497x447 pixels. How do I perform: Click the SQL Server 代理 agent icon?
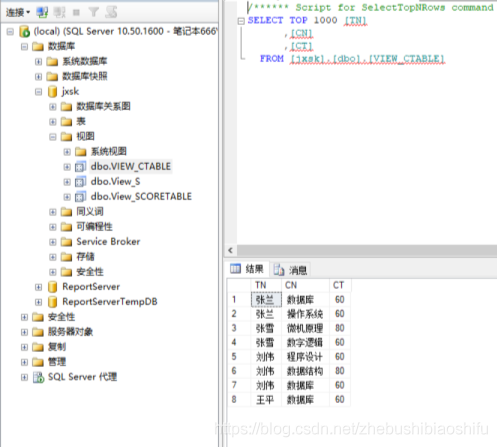(38, 377)
